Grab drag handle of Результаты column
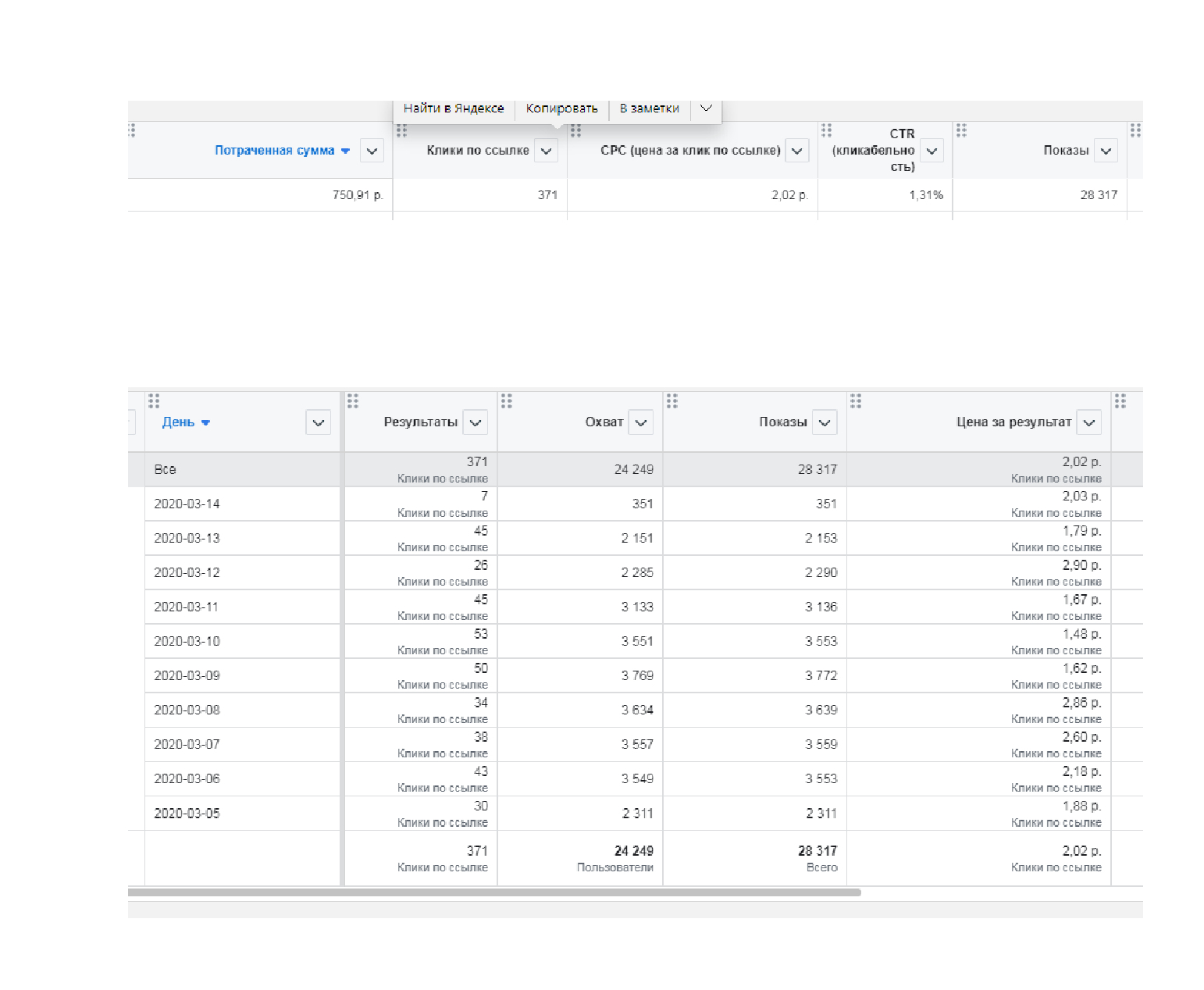Screen dimensions: 1204x990 pyautogui.click(x=353, y=401)
